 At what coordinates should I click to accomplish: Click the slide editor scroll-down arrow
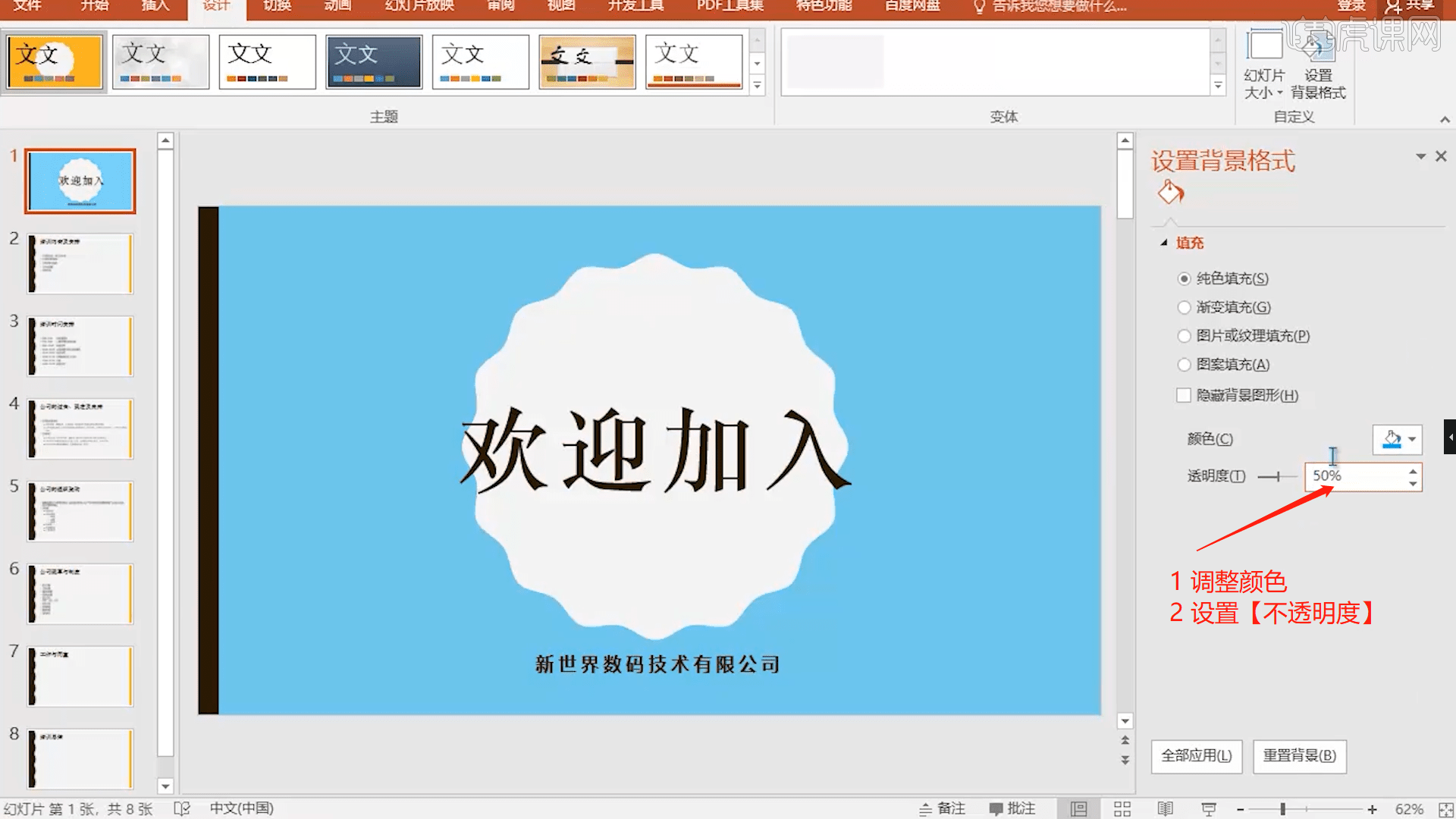[x=1125, y=721]
